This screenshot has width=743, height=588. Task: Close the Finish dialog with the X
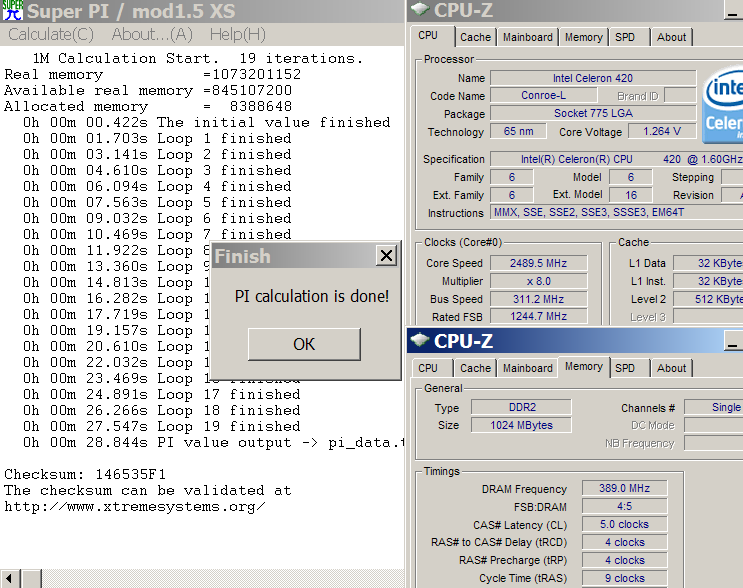point(386,255)
